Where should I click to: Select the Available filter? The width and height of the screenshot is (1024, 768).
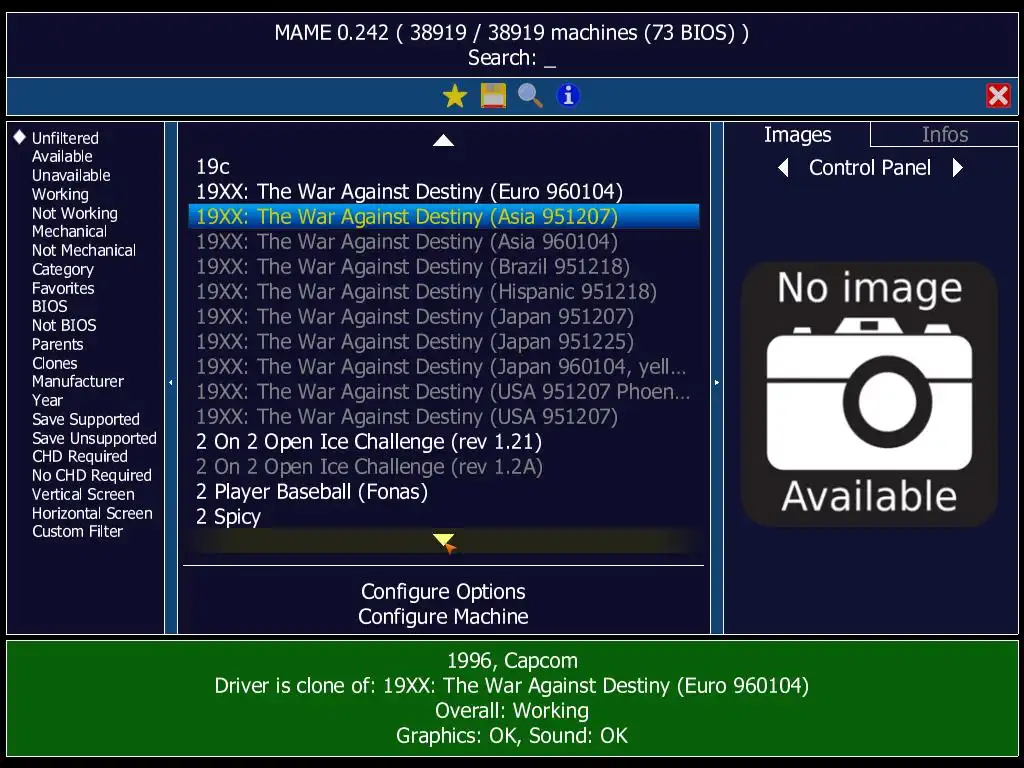pos(62,157)
